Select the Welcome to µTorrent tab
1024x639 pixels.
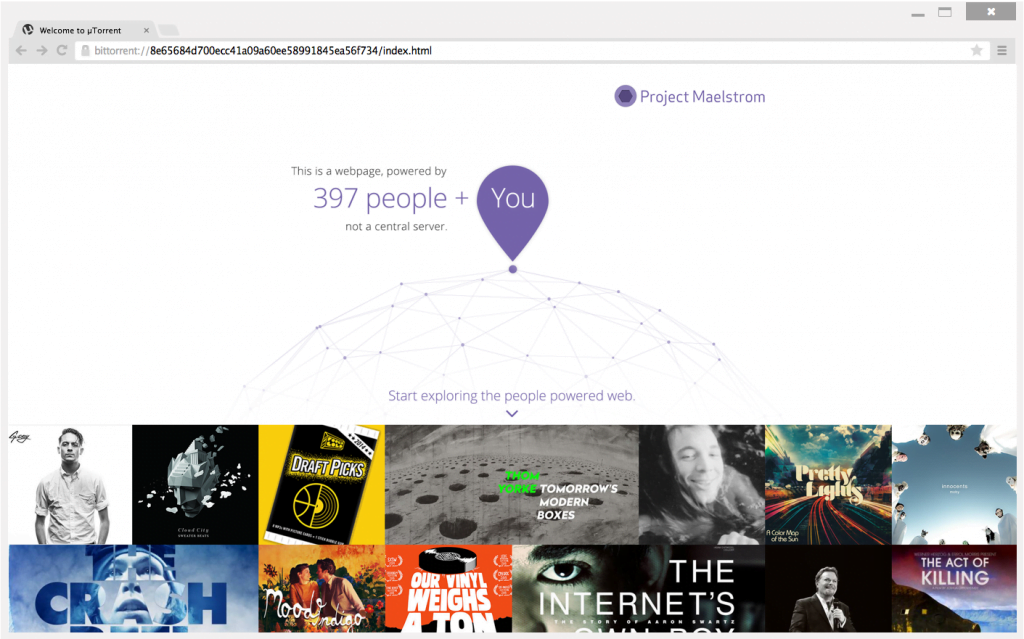[80, 30]
